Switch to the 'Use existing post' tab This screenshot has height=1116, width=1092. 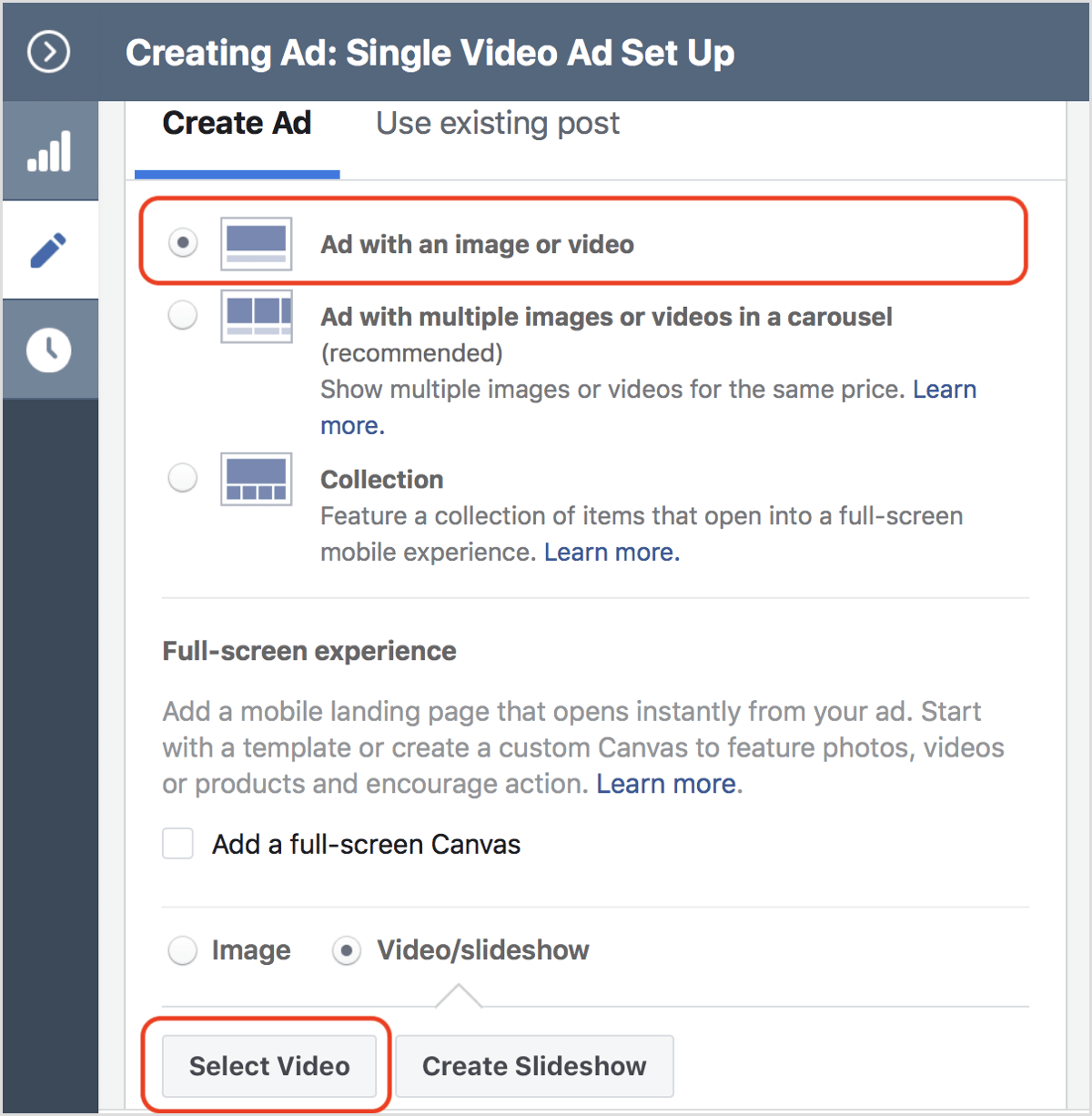[x=498, y=124]
